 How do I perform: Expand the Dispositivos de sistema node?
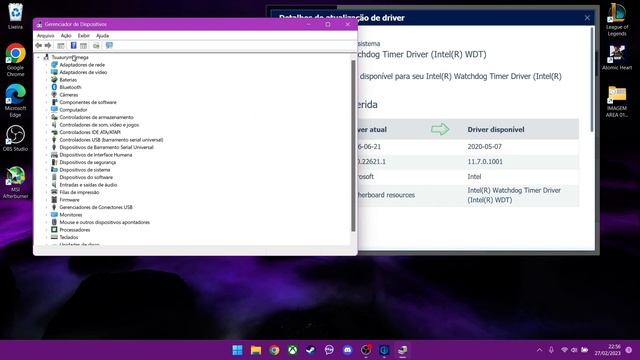pos(46,170)
